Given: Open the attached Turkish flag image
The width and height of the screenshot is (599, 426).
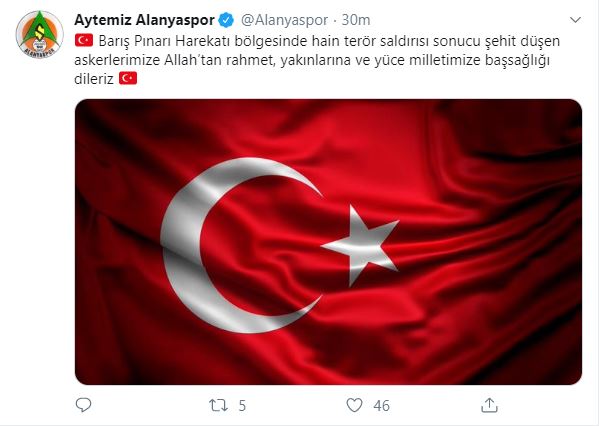Looking at the screenshot, I should click(329, 242).
